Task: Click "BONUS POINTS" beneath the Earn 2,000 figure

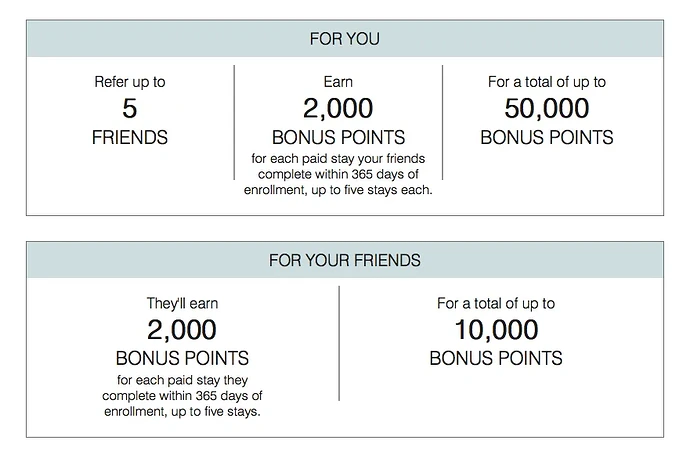Action: pyautogui.click(x=338, y=137)
